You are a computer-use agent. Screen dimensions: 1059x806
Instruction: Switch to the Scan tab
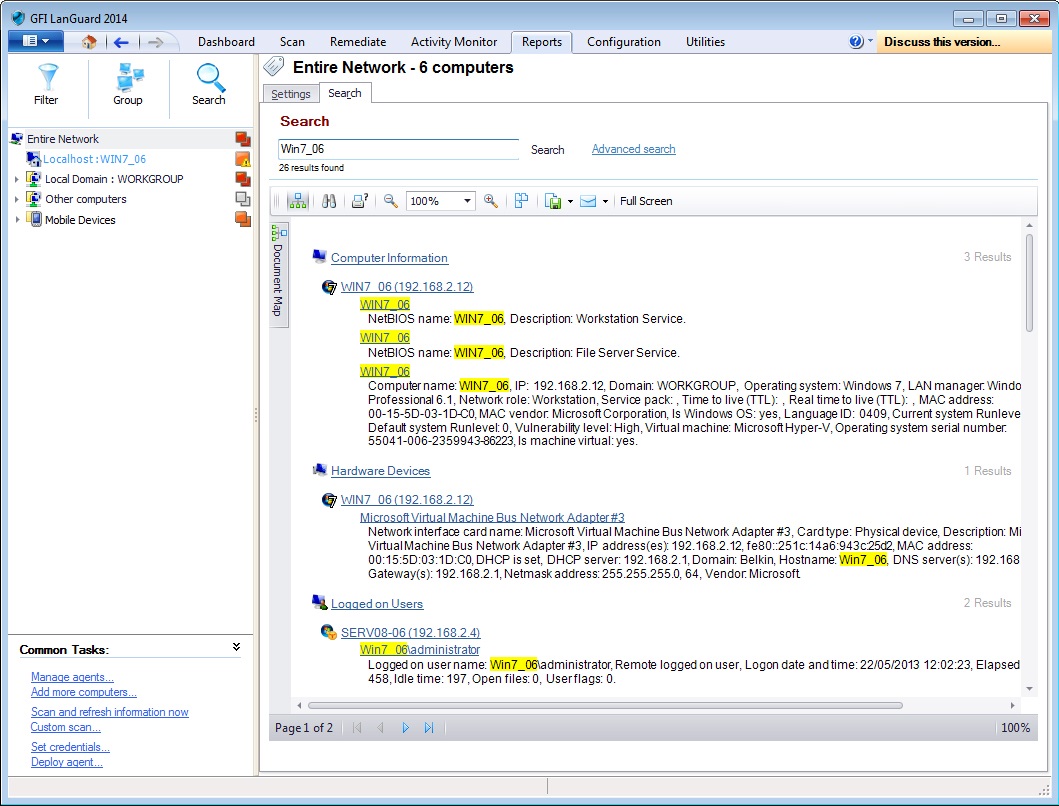tap(292, 42)
